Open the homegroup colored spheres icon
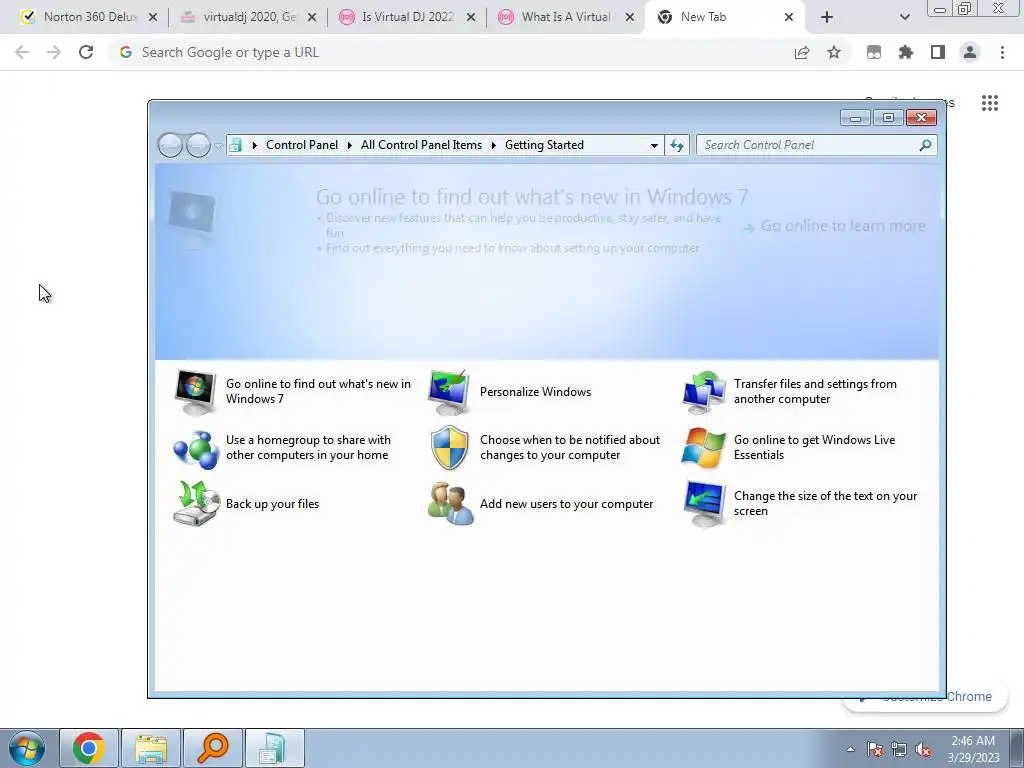The image size is (1024, 768). click(195, 449)
